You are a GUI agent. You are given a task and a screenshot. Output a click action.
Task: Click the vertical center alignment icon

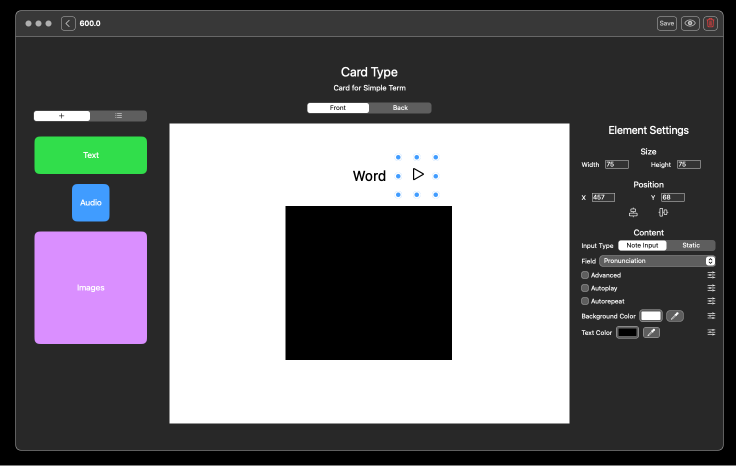[663, 212]
